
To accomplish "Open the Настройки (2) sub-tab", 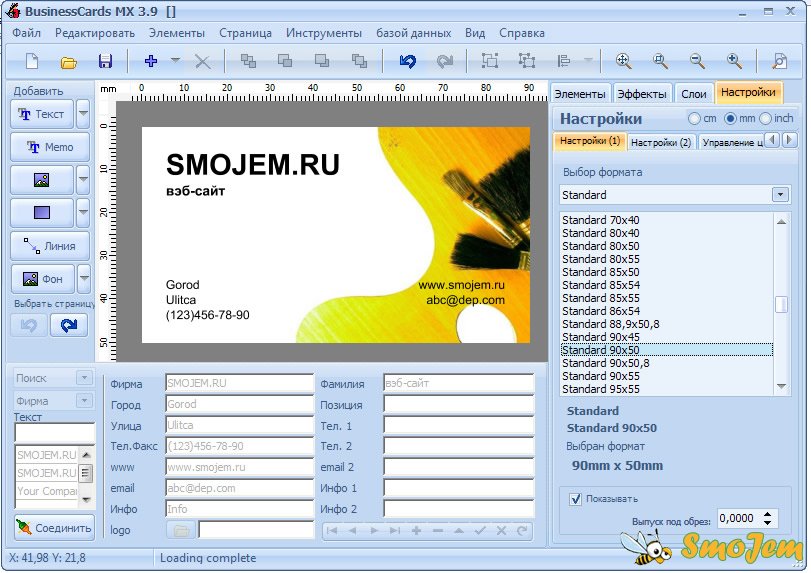I will [x=661, y=142].
